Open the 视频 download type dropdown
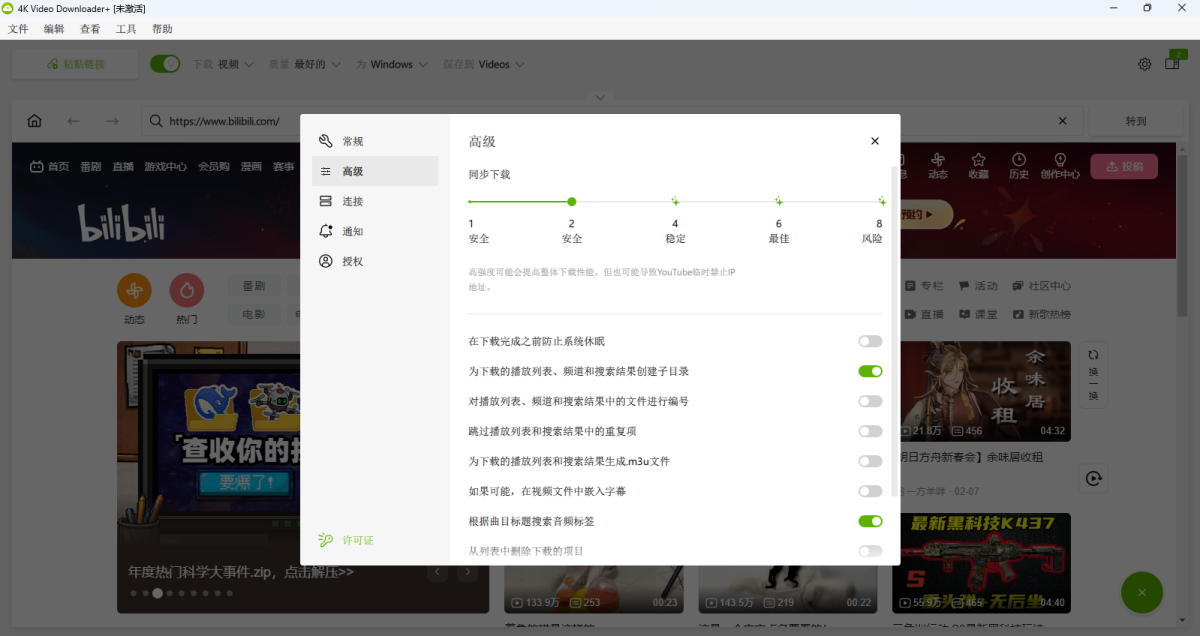 point(234,63)
